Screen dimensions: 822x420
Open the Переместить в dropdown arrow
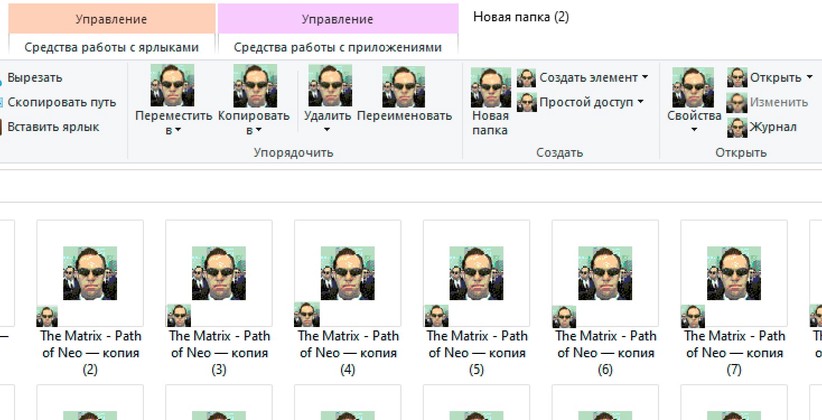(178, 130)
